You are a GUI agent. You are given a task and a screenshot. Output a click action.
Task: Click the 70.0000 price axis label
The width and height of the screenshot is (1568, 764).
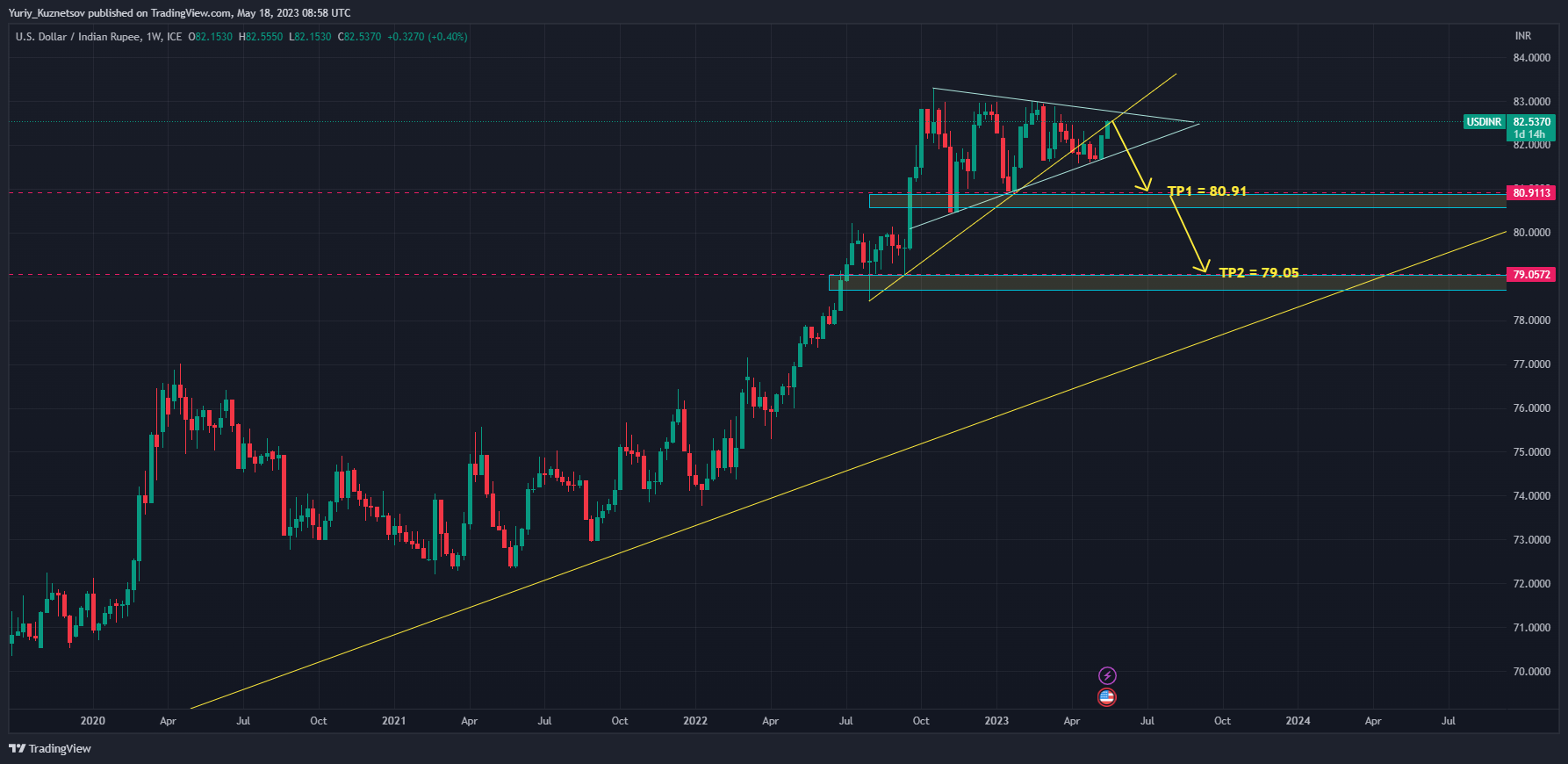[1531, 672]
